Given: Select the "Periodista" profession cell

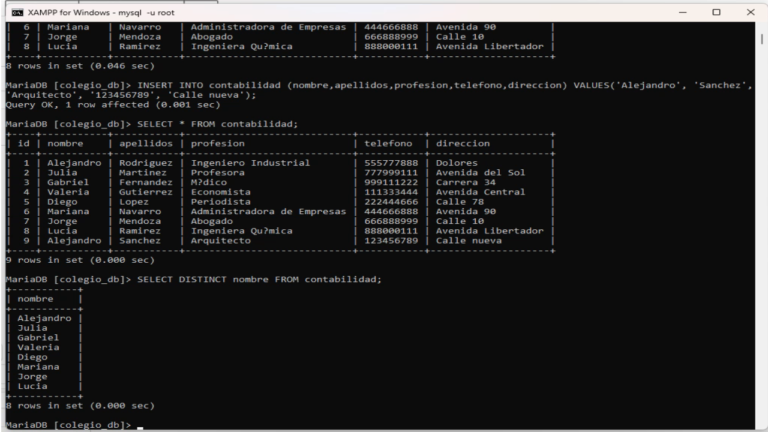Looking at the screenshot, I should [x=220, y=202].
